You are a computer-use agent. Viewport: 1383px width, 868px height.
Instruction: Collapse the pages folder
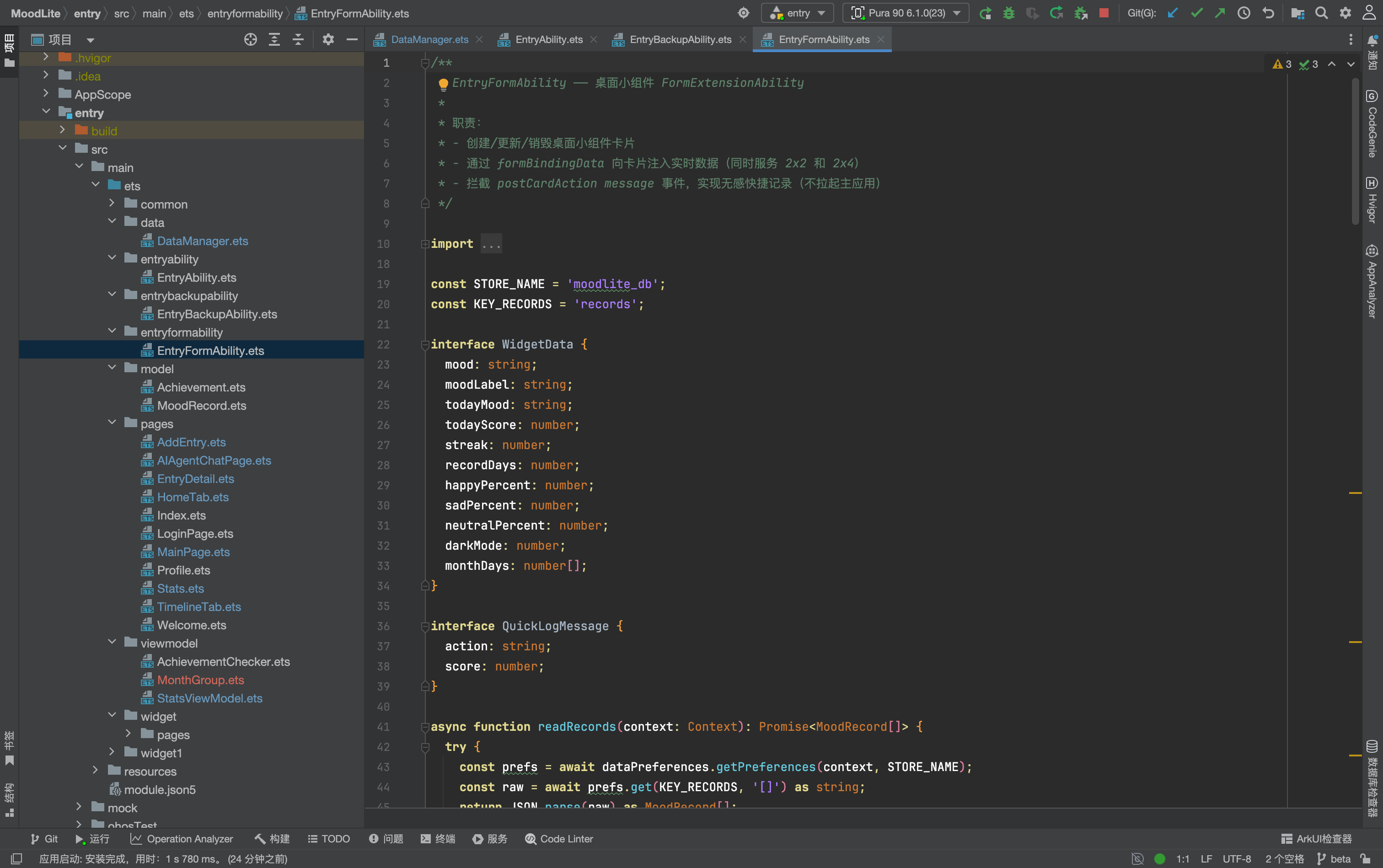pyautogui.click(x=112, y=423)
